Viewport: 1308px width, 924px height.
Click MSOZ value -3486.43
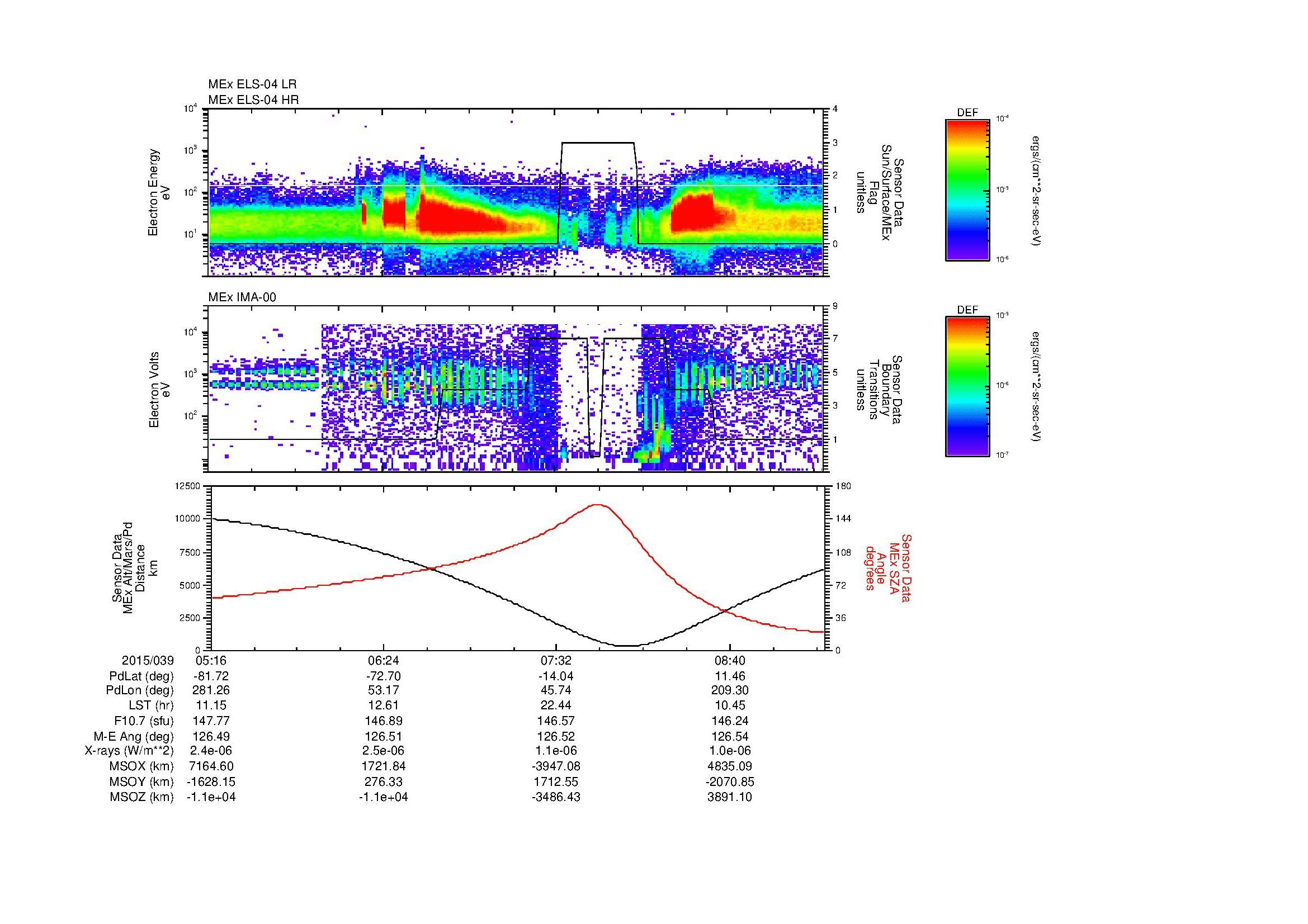[x=556, y=797]
